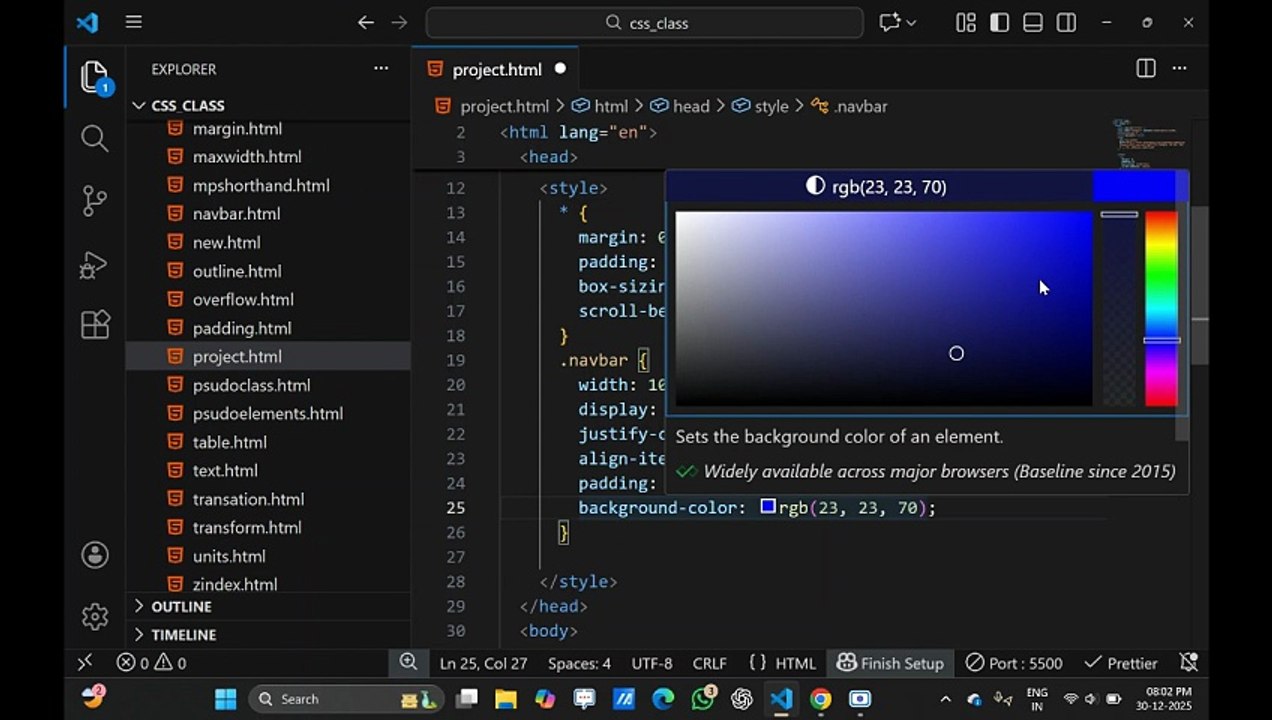Open the Copilot chat icon in title bar
The image size is (1272, 720).
click(889, 22)
